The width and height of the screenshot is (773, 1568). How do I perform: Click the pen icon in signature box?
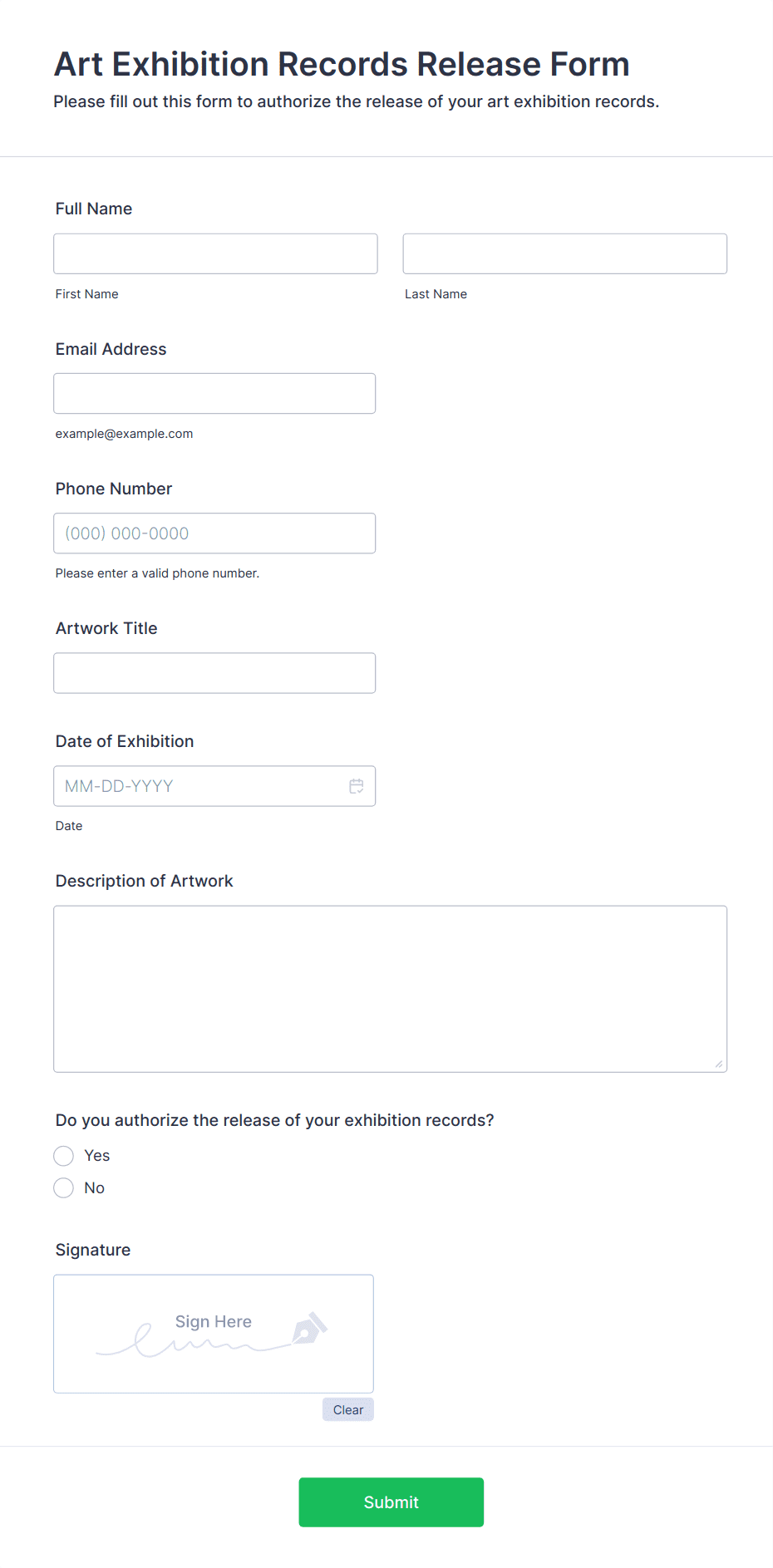coord(309,1328)
